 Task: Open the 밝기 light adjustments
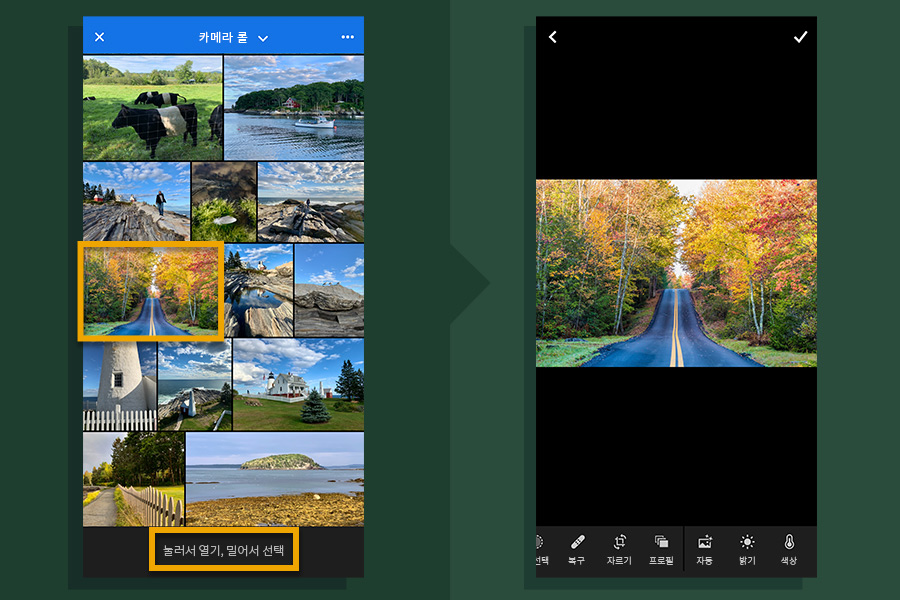(747, 549)
